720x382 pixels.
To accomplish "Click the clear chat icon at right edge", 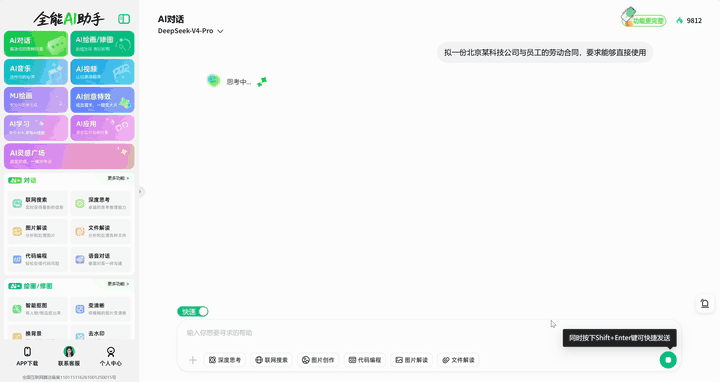I will pyautogui.click(x=704, y=303).
